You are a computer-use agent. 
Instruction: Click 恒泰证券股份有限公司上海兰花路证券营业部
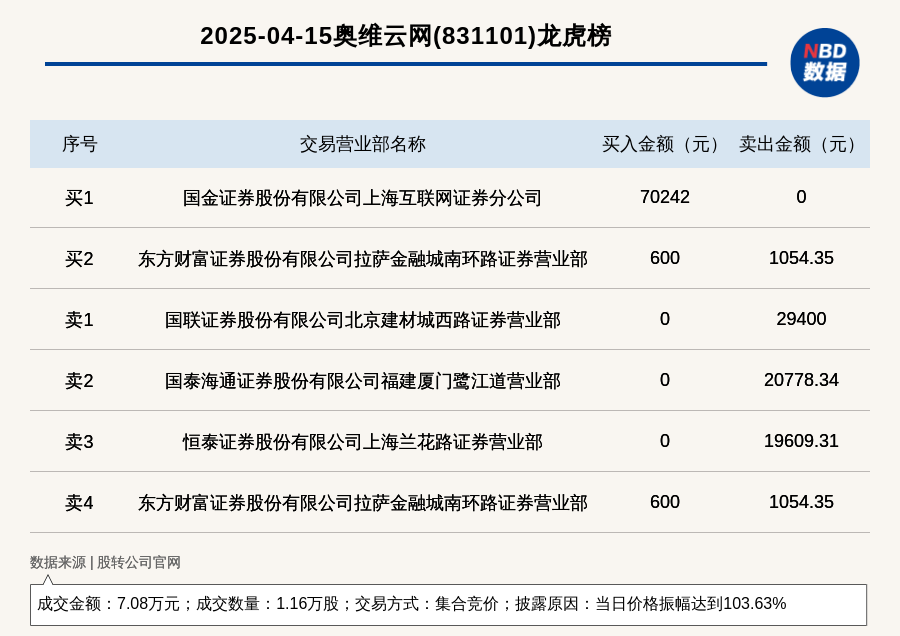coord(362,441)
